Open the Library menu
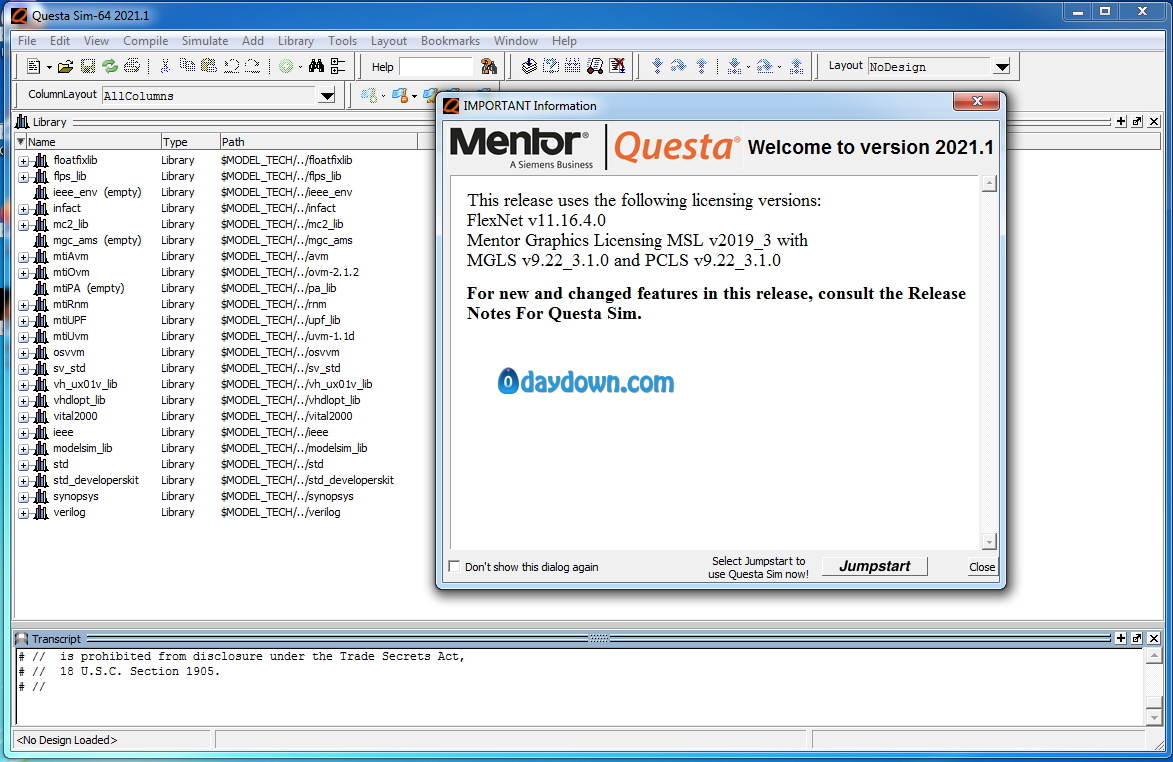 [x=295, y=40]
